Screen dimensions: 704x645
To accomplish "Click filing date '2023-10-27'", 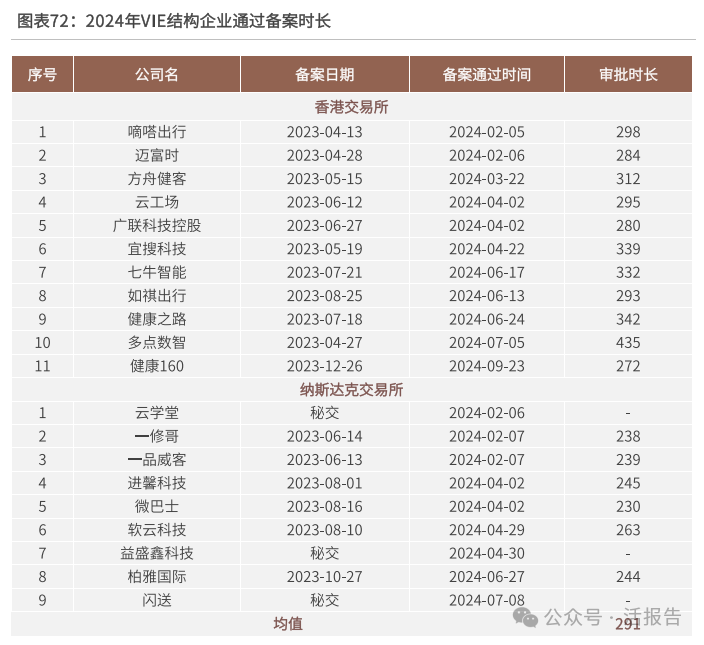I will click(x=325, y=577).
